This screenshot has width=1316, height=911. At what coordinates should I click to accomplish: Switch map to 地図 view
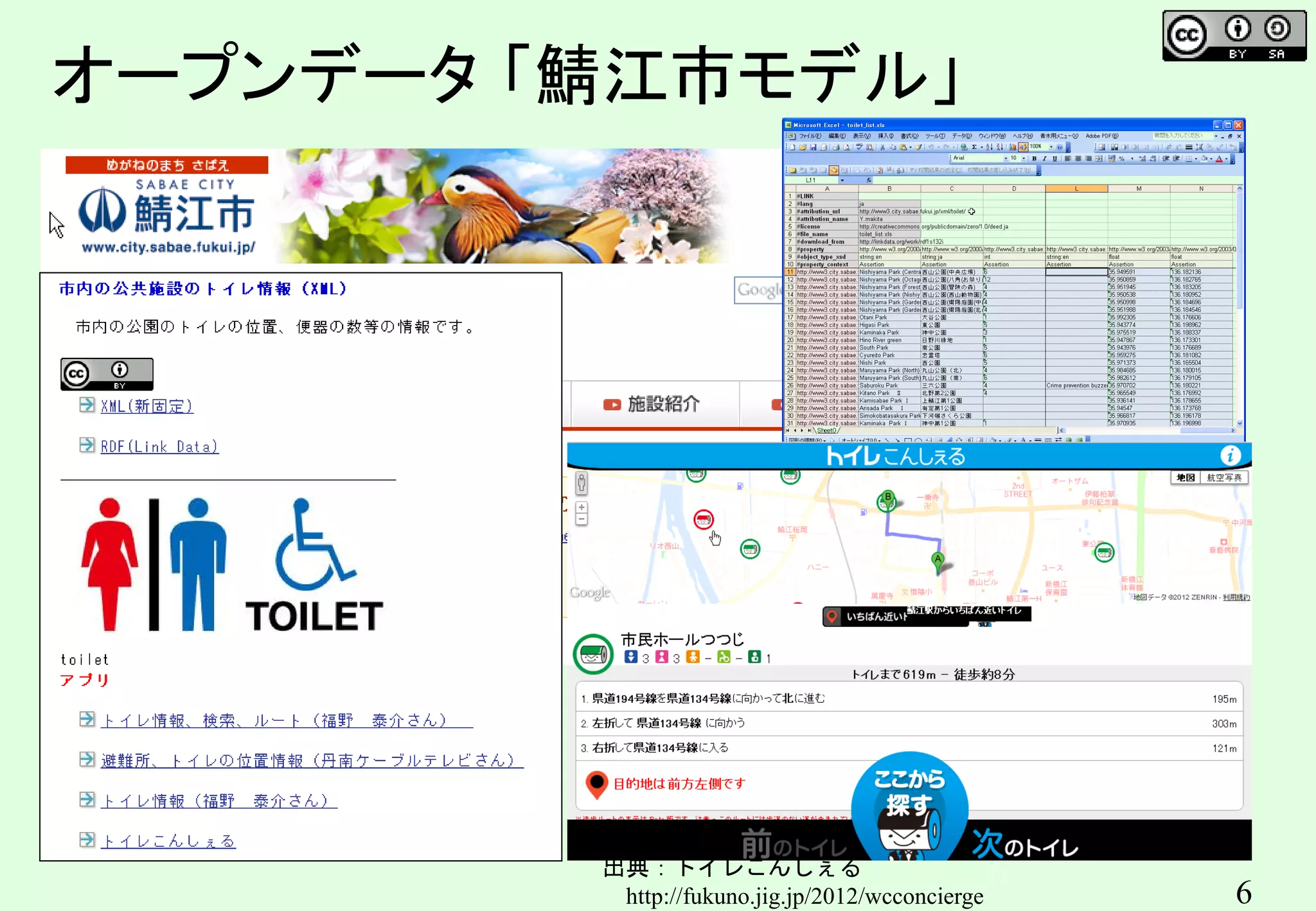pos(1186,477)
